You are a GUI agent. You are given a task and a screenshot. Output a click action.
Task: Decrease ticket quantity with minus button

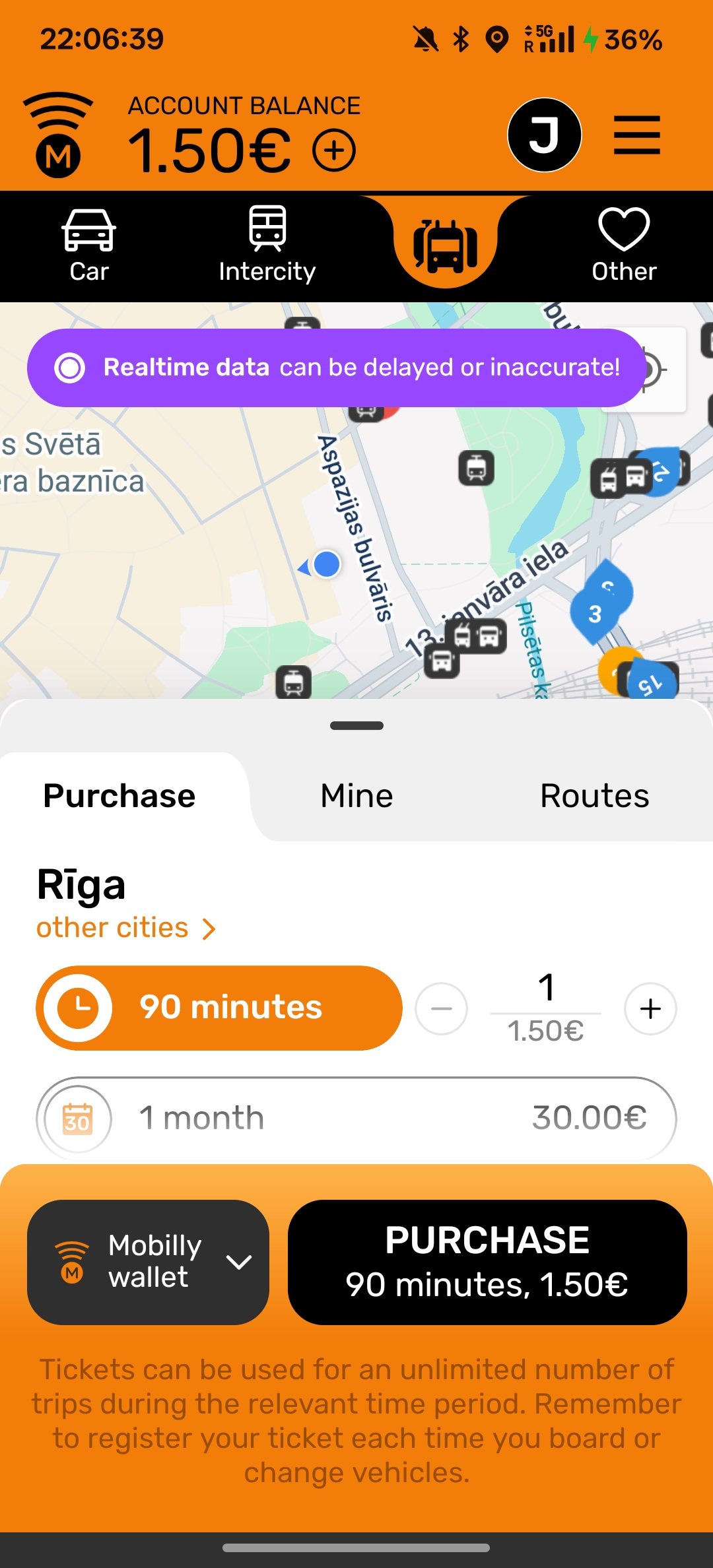[x=441, y=1008]
